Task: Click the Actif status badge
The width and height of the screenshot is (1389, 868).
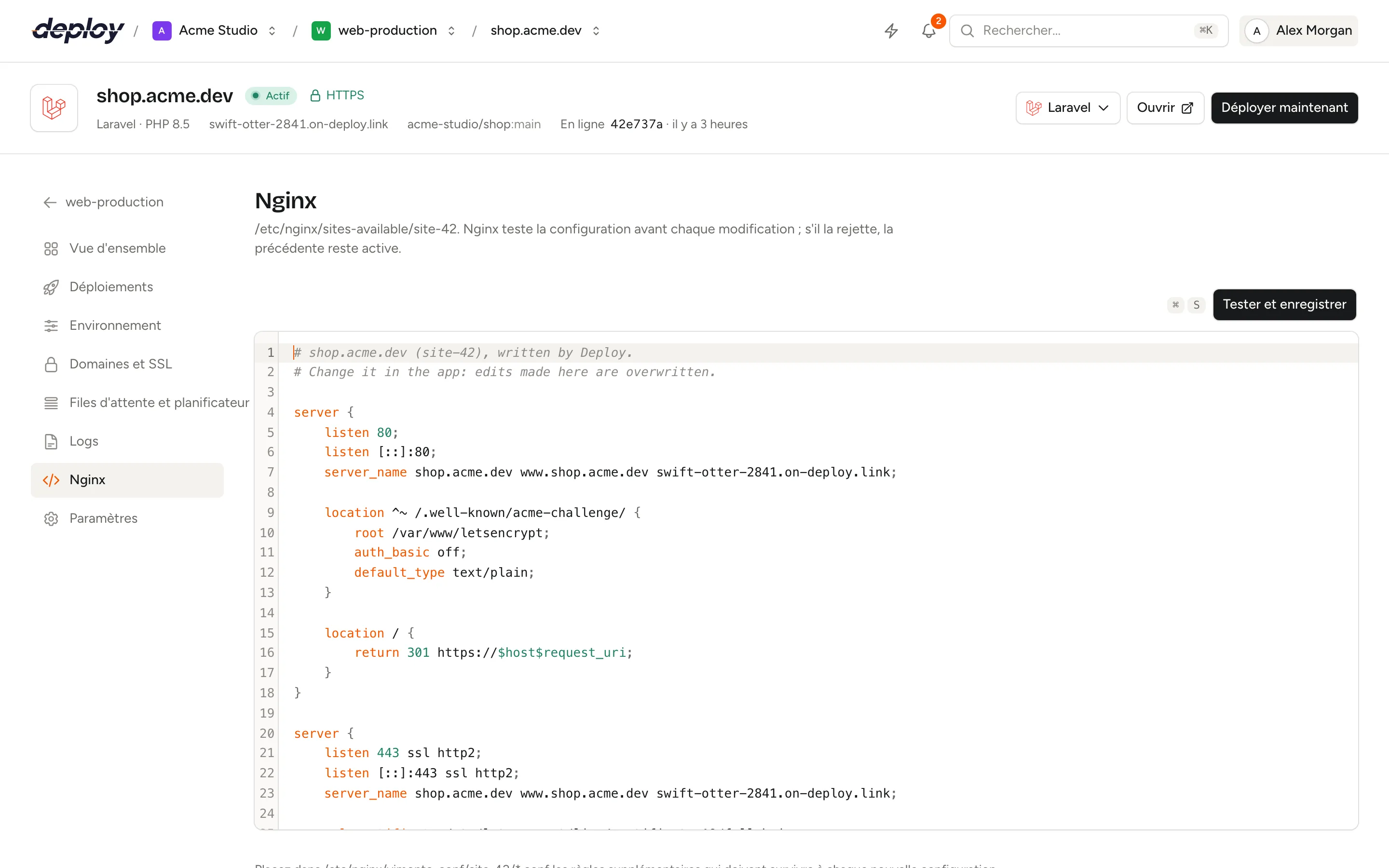Action: [x=271, y=95]
